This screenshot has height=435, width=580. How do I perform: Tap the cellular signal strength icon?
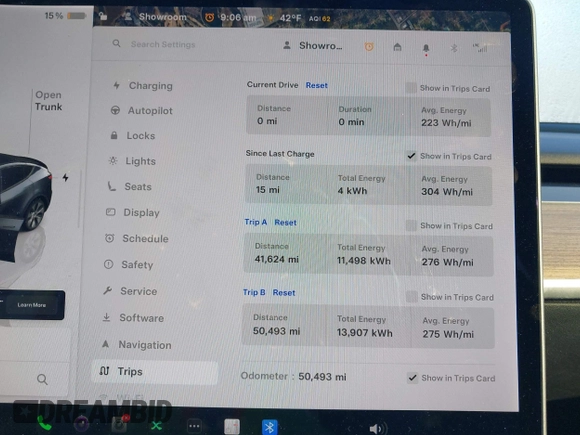point(480,47)
